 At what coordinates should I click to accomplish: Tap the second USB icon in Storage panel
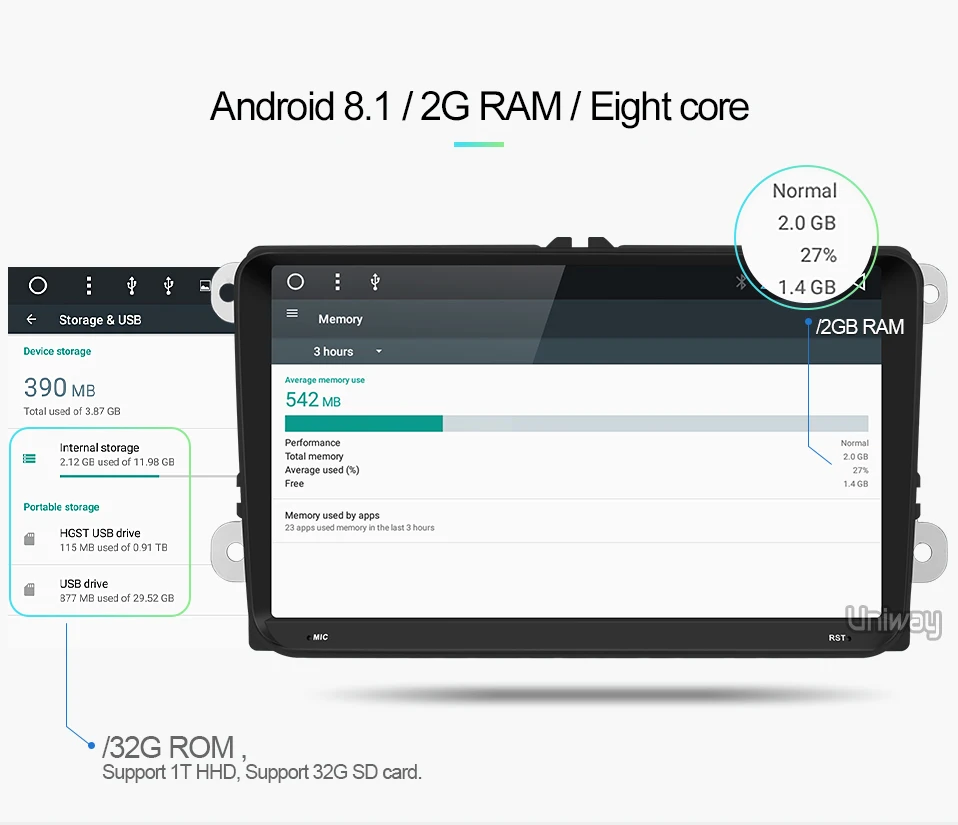(169, 285)
